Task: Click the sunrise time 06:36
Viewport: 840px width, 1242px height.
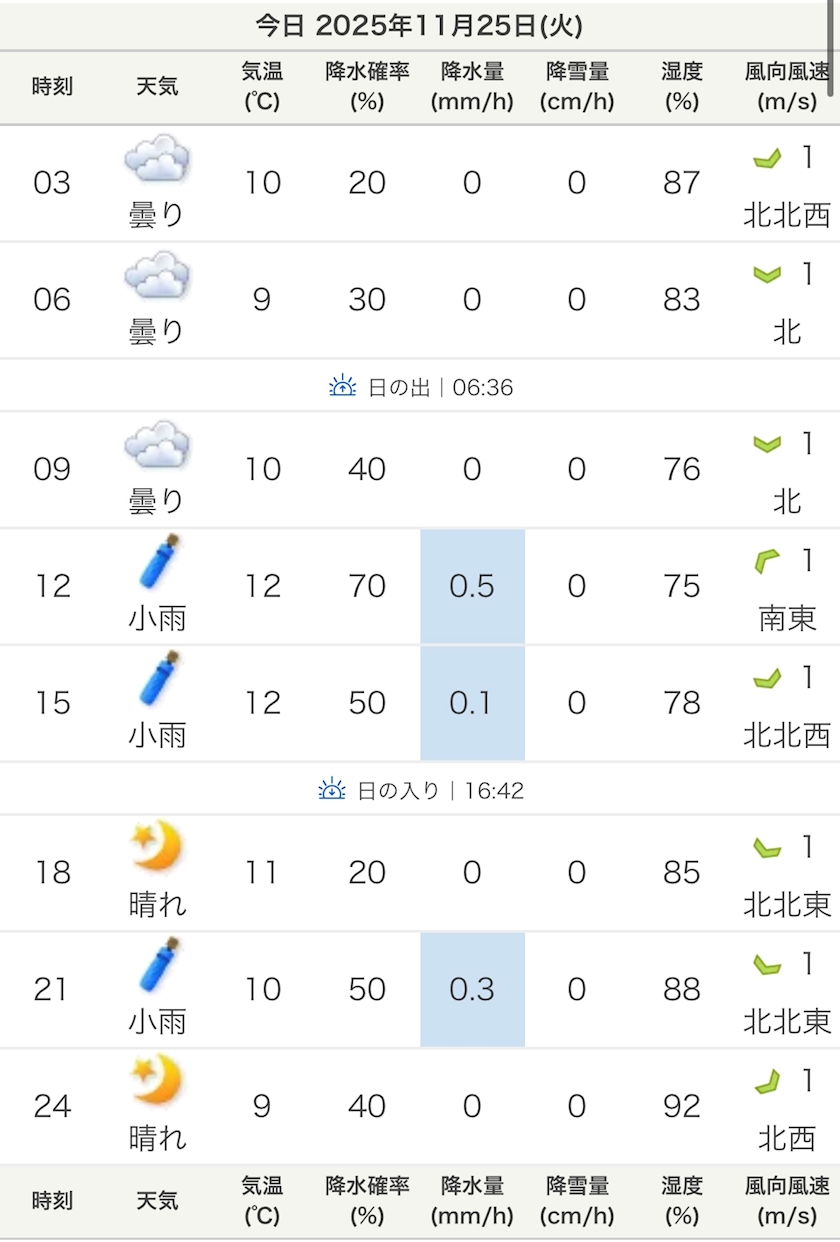Action: 483,387
